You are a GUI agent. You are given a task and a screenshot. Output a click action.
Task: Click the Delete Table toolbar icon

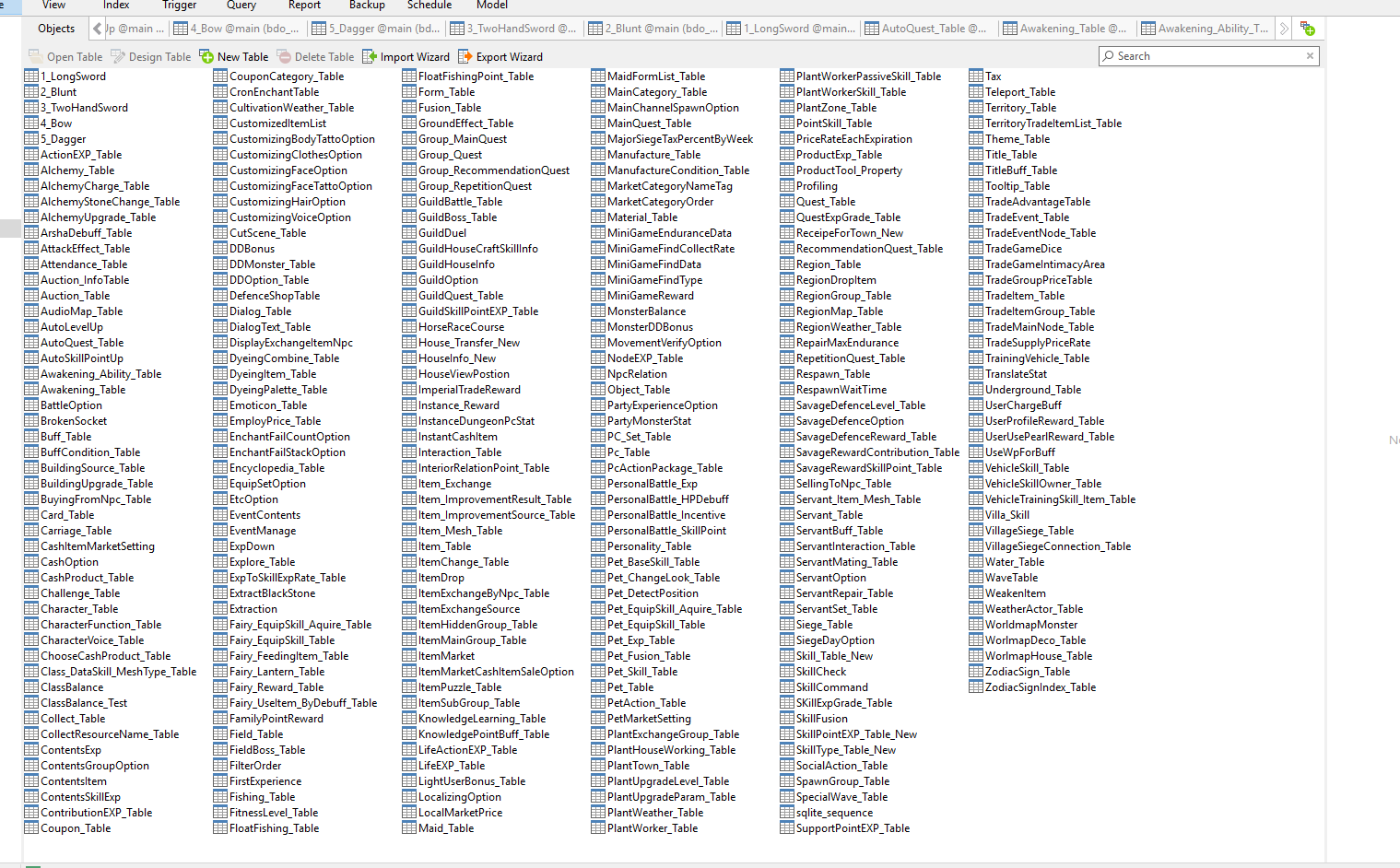(x=284, y=57)
